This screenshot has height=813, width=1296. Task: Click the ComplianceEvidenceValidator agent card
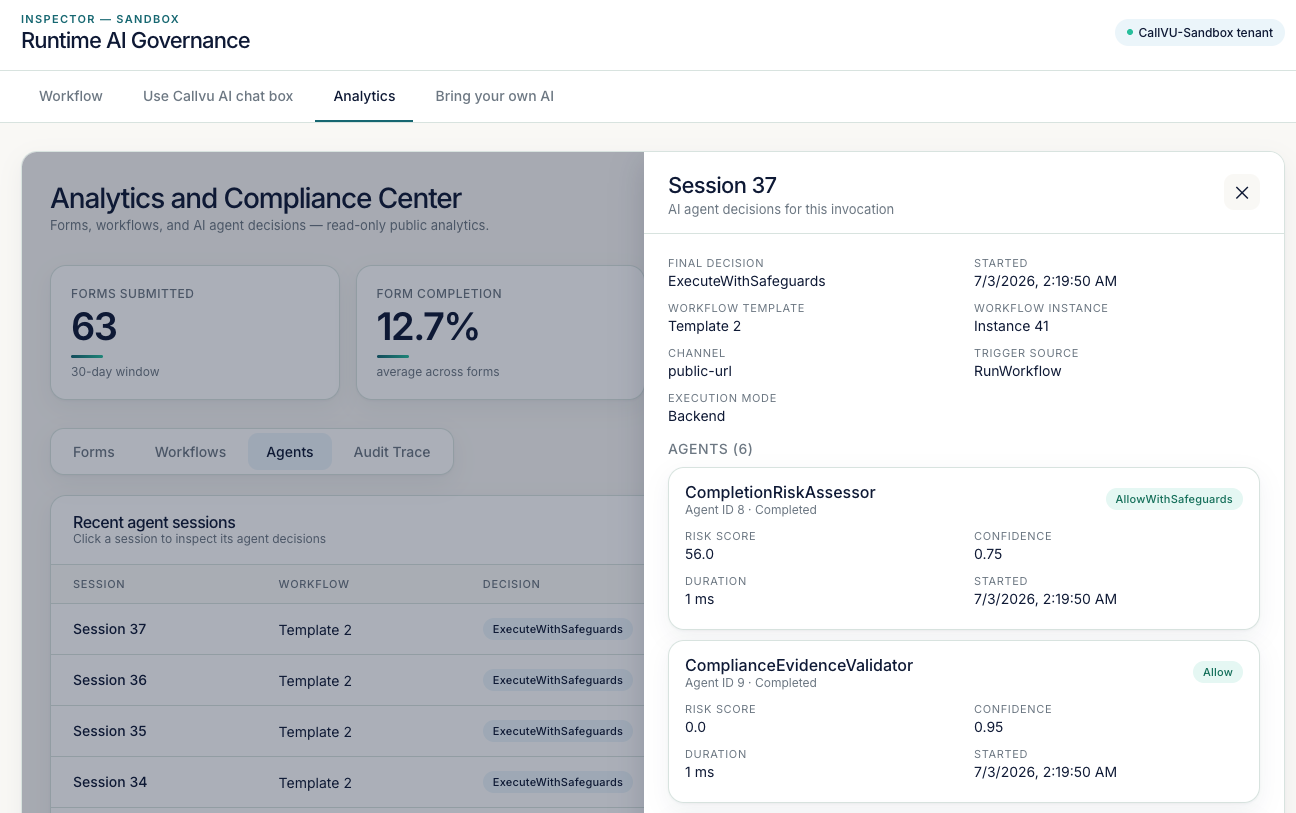(964, 721)
